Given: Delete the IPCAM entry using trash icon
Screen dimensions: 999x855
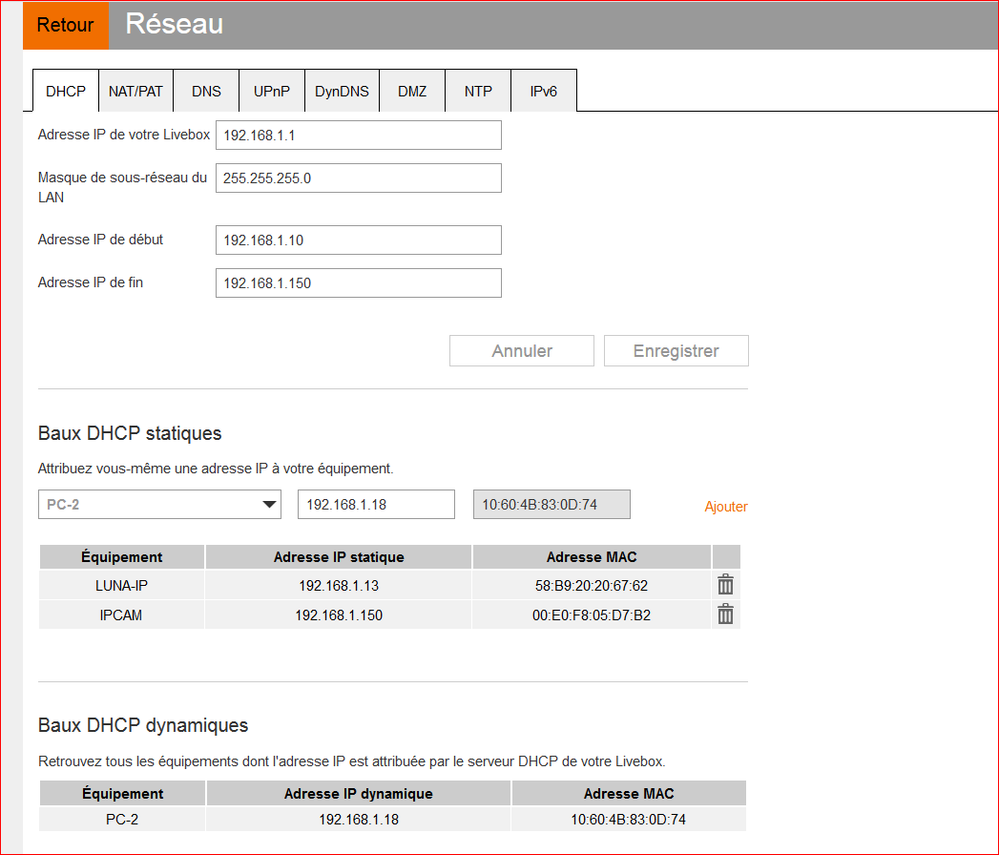Looking at the screenshot, I should [725, 615].
